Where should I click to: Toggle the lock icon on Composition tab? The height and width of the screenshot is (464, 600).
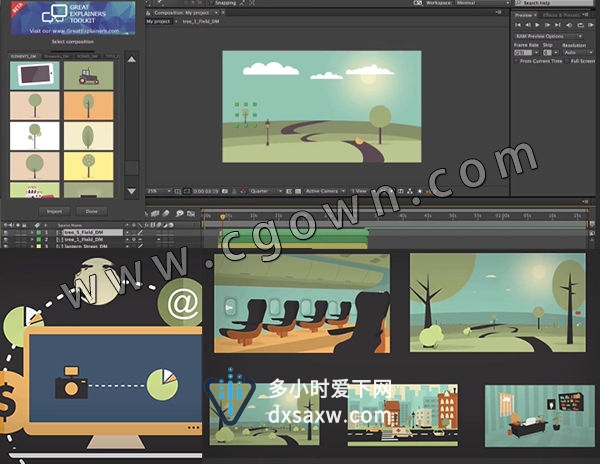tap(148, 13)
